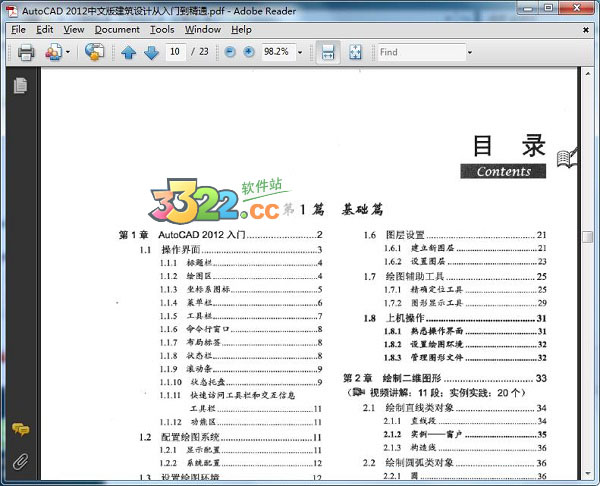
Task: Open the View menu
Action: coord(73,29)
